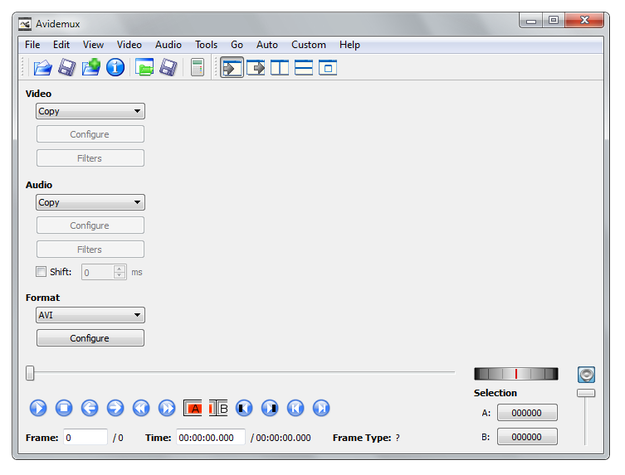
Task: Go to the previous frame
Action: click(x=90, y=408)
